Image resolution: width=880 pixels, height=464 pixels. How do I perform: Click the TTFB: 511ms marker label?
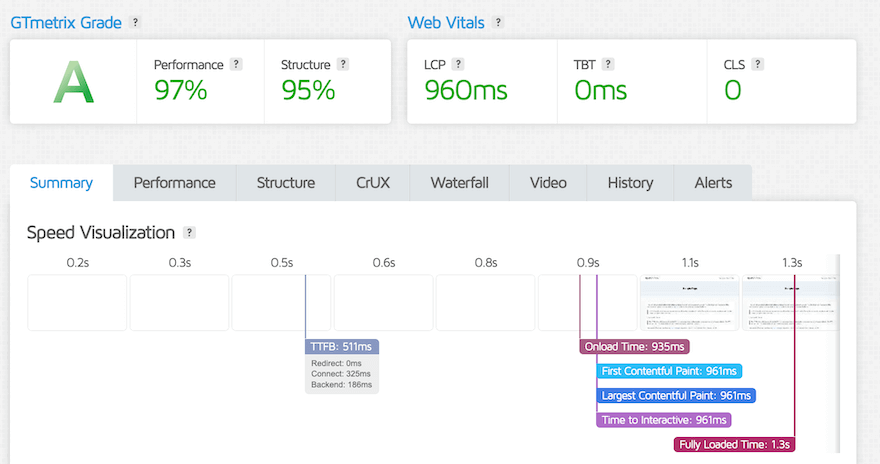tap(342, 347)
